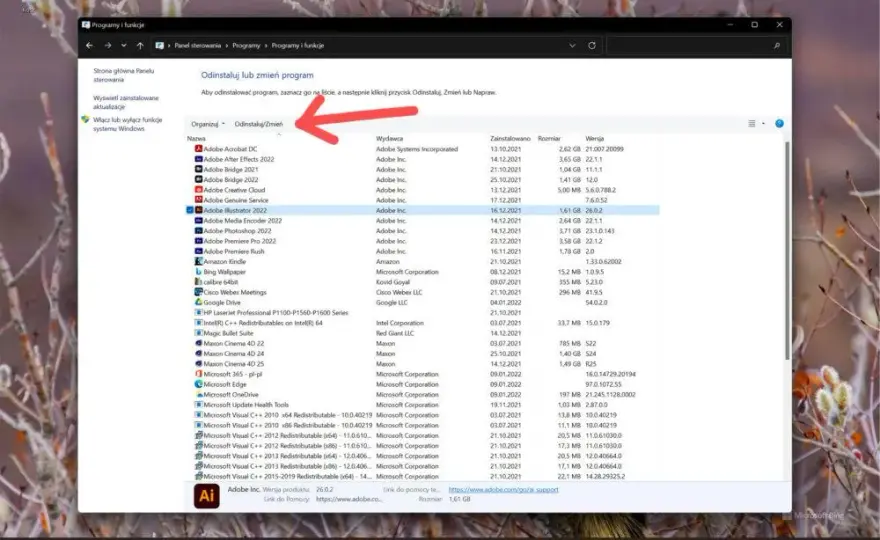Select Magic Bullet Suite row
Image resolution: width=880 pixels, height=540 pixels.
(x=423, y=333)
